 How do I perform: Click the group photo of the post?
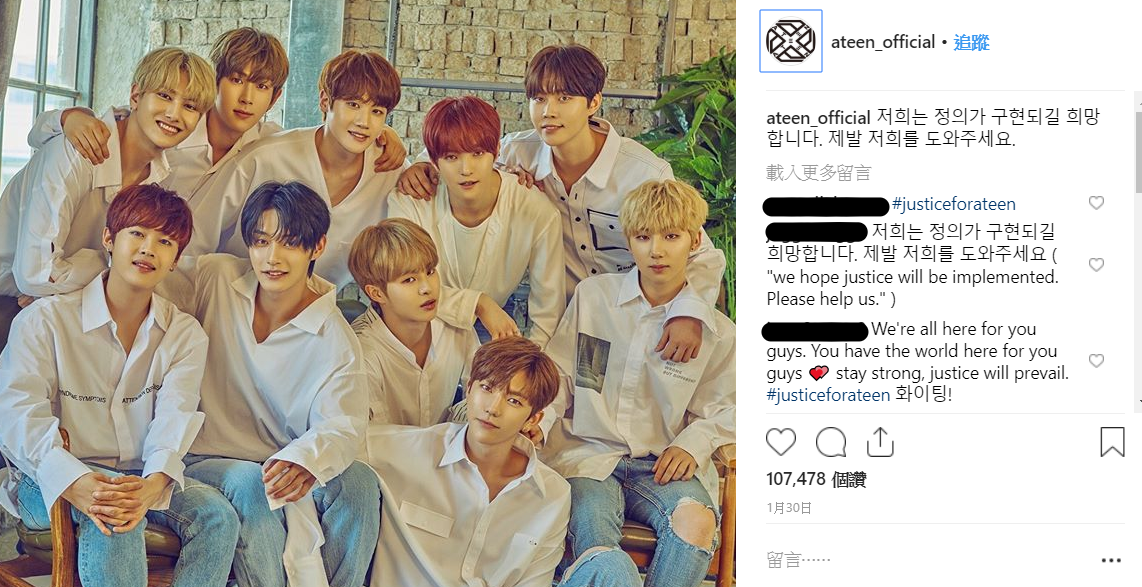368,294
